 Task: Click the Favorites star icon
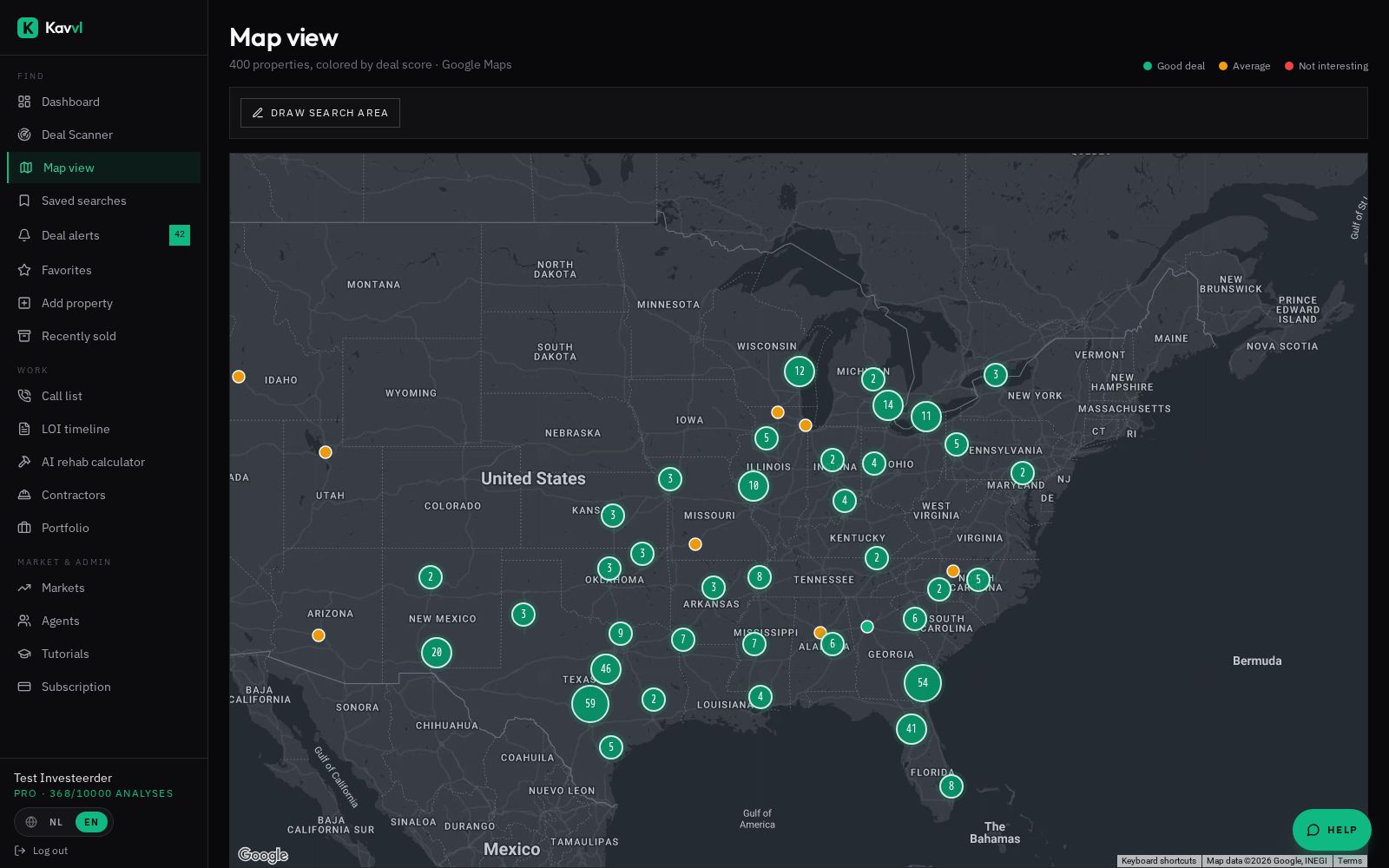24,270
